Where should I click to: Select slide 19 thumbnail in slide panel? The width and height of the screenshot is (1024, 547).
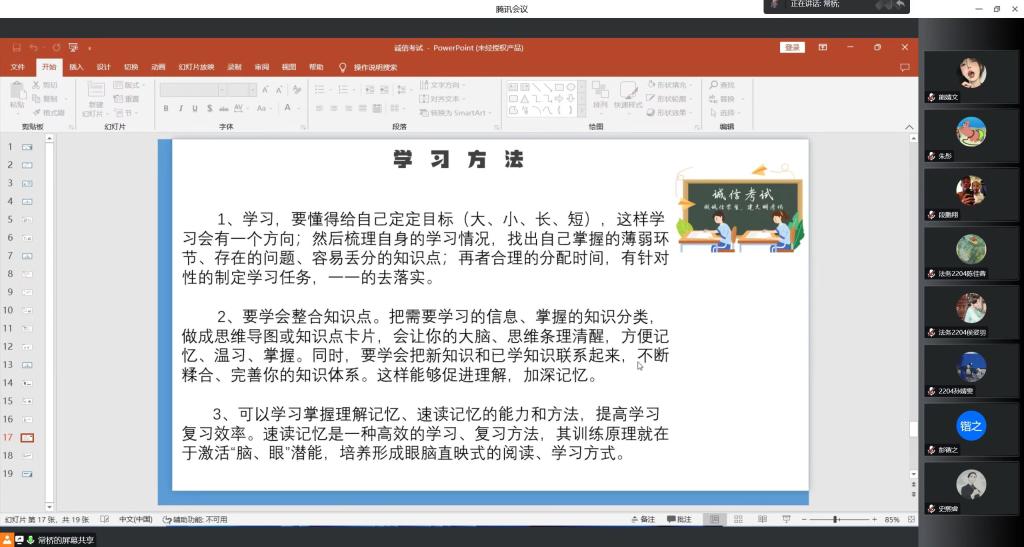point(27,473)
